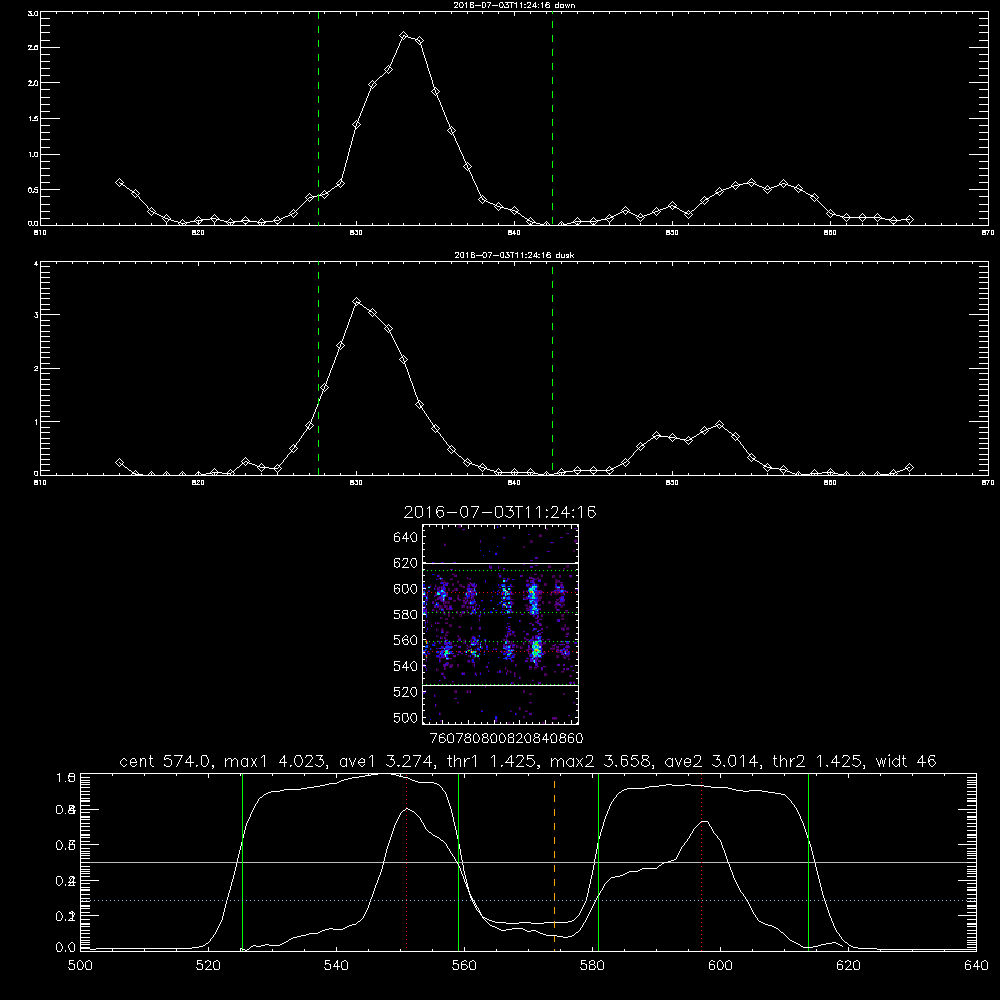Click the '2.0' y-axis label on dawn plot
The image size is (1000, 1000).
click(33, 83)
